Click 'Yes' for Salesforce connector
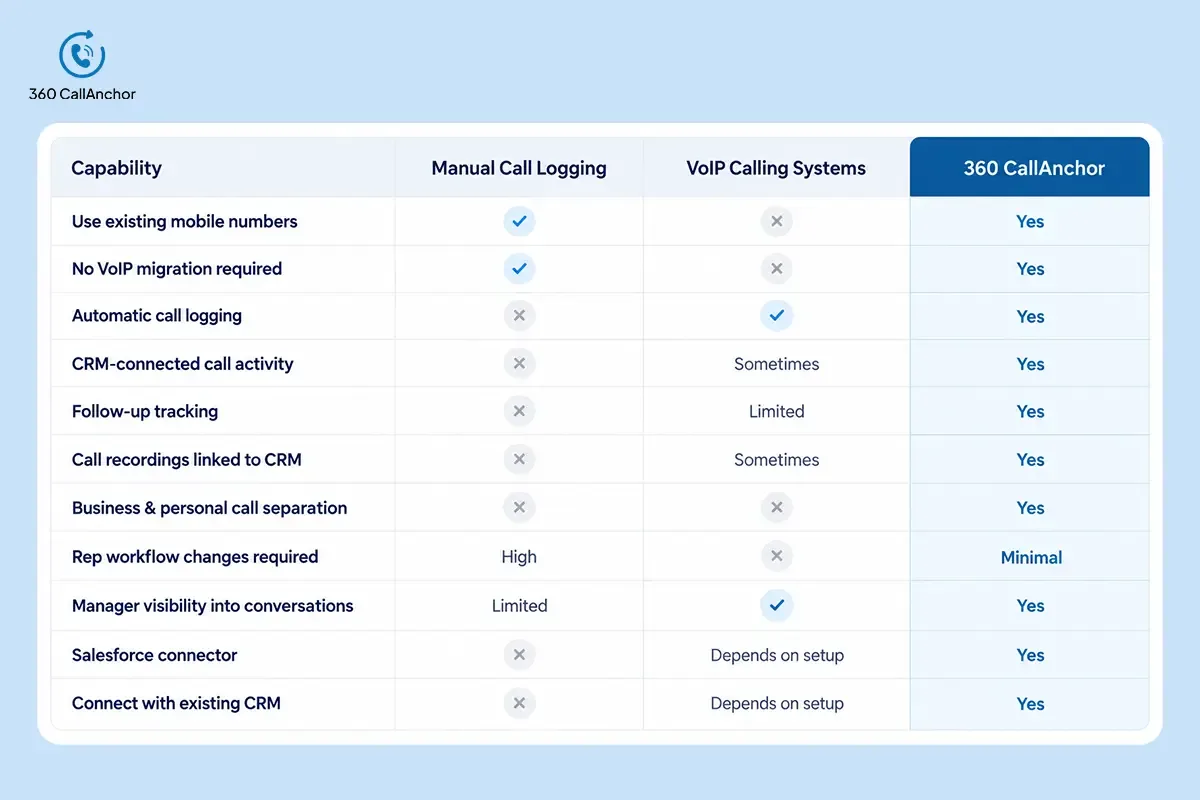 1030,655
